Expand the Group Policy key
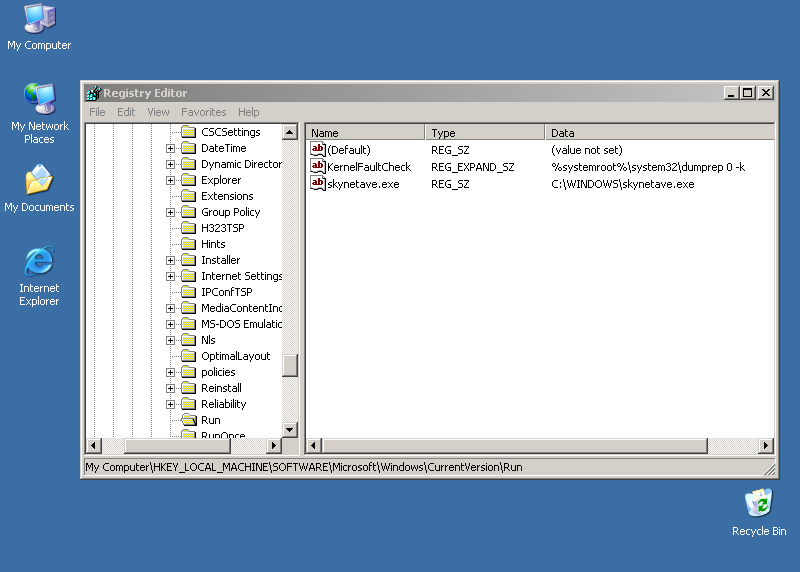Viewport: 800px width, 572px height. [170, 212]
